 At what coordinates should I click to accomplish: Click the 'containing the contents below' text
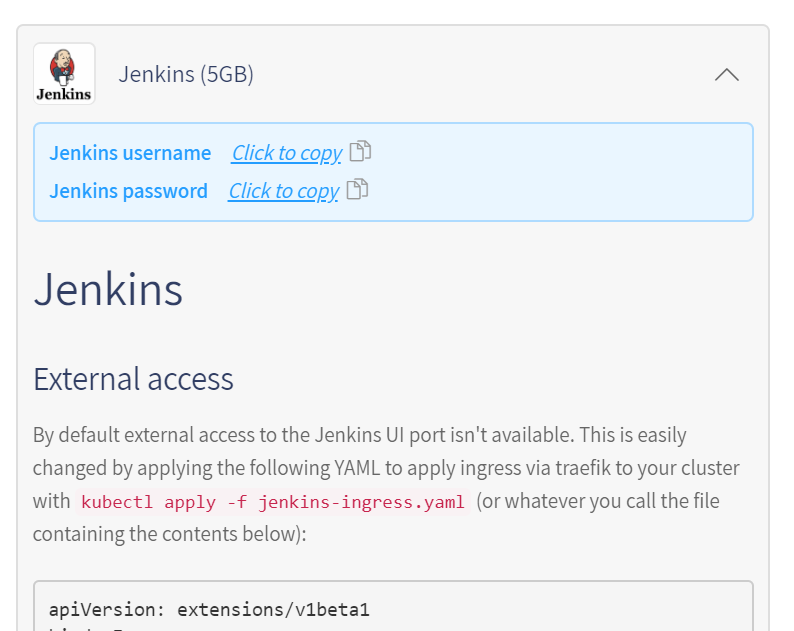[168, 534]
